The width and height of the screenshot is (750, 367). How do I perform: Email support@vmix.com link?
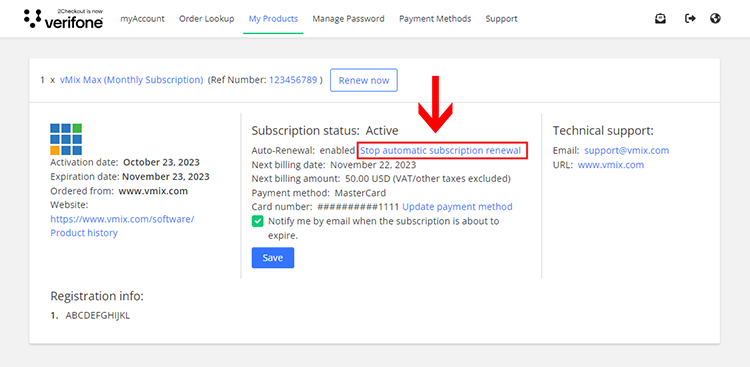(627, 150)
